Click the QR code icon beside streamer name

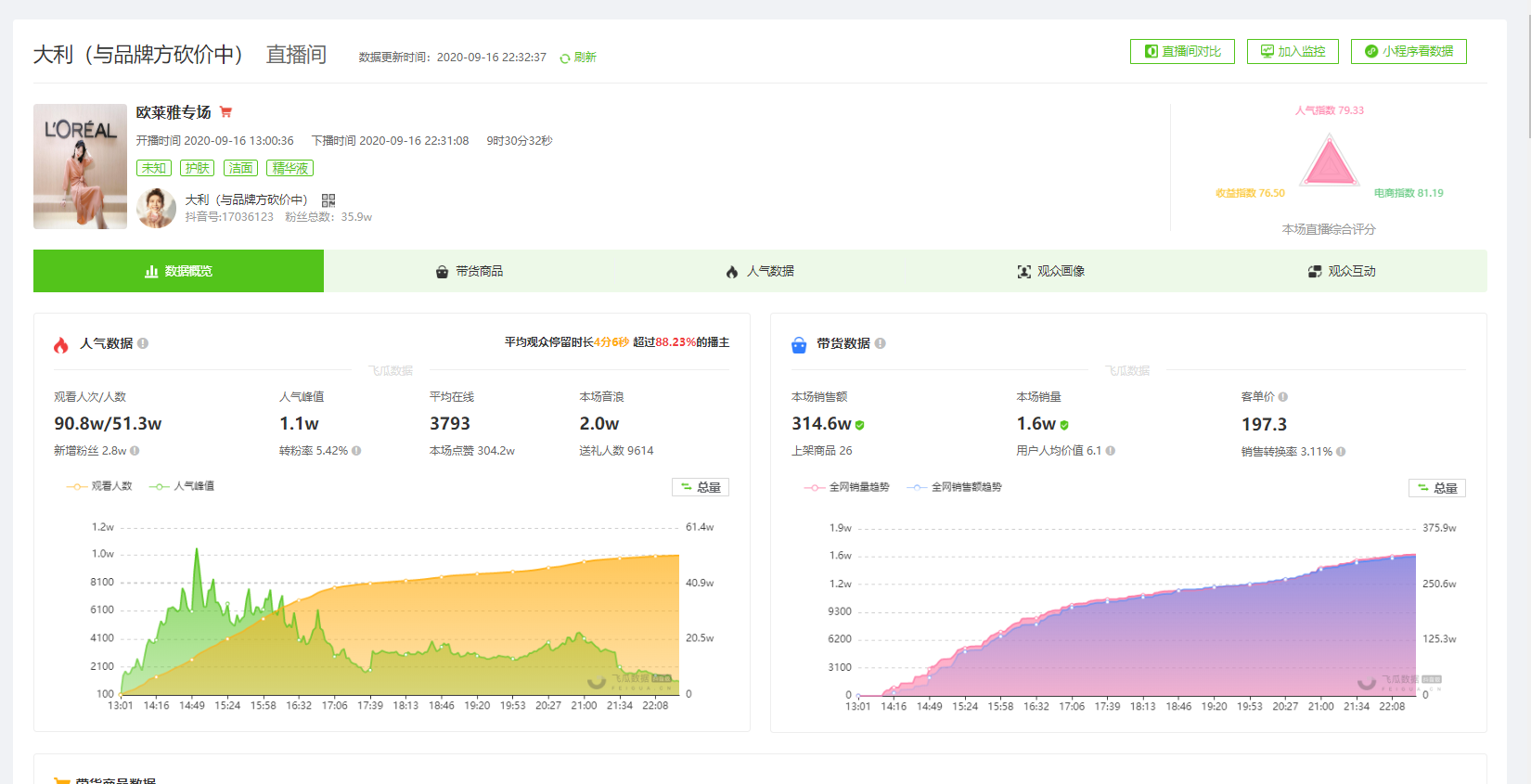point(328,200)
